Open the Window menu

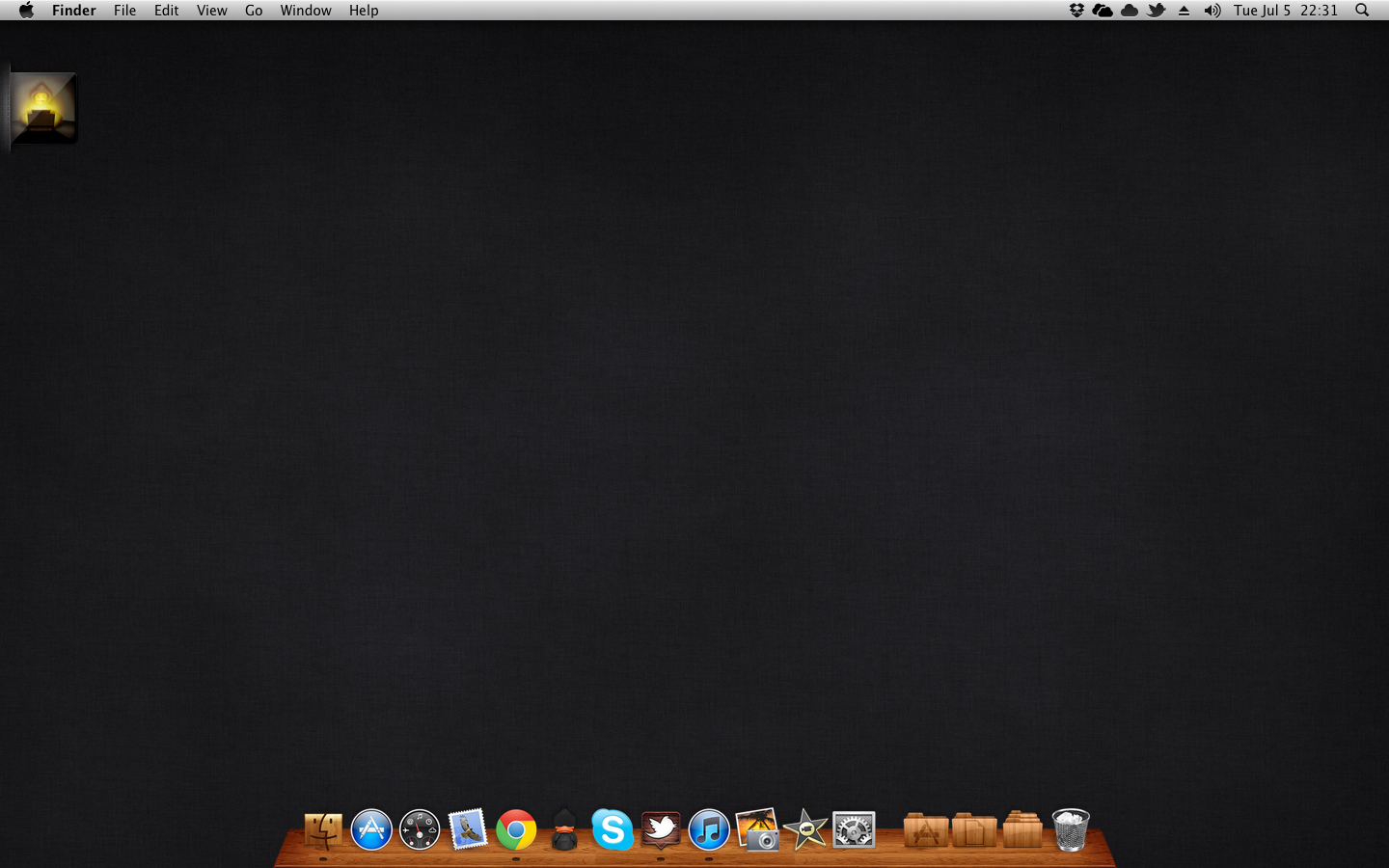coord(306,11)
